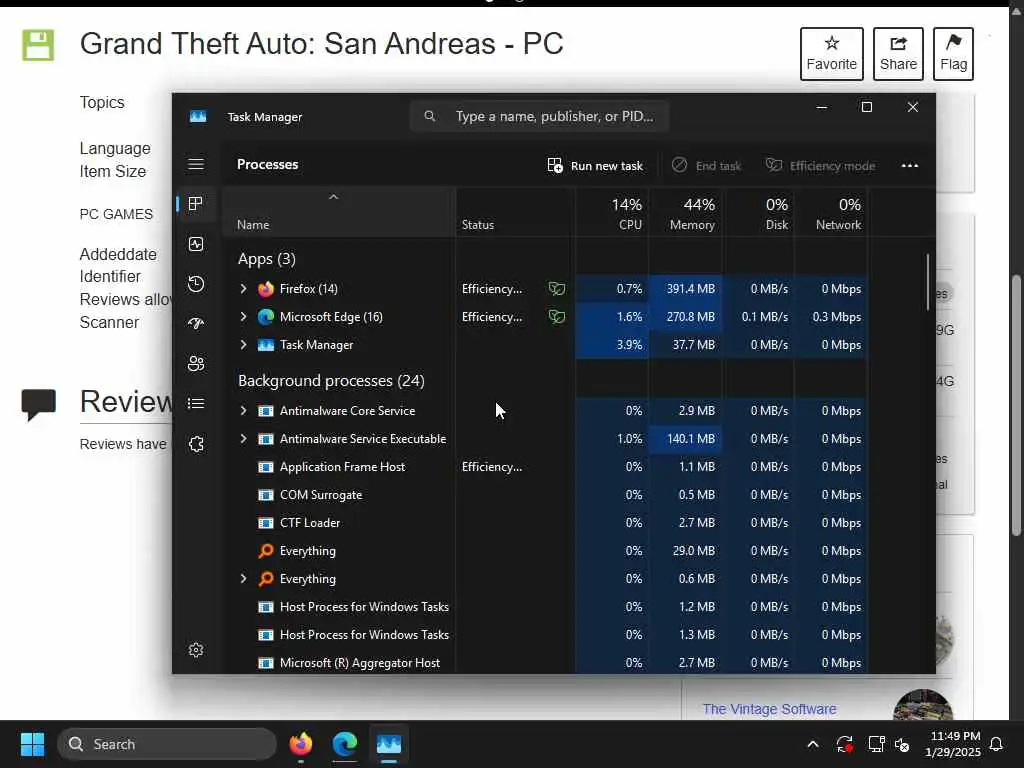Click the muted volume tray icon
The image size is (1024, 768).
pos(903,744)
